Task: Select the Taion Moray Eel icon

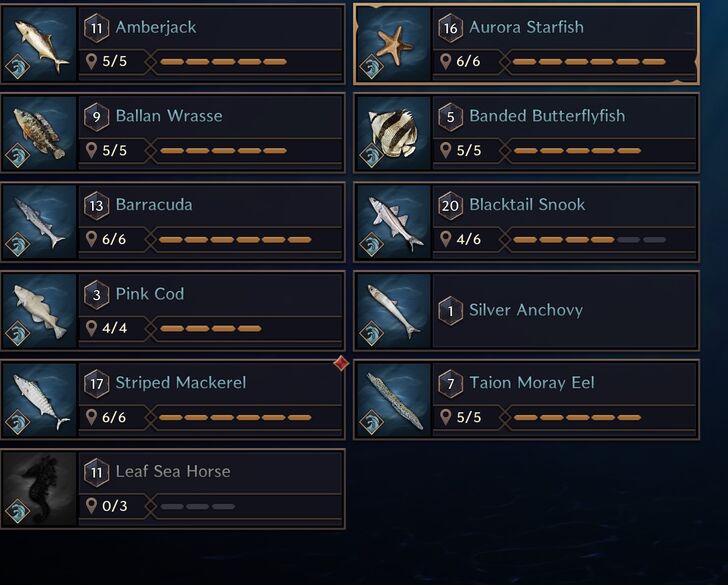Action: coord(393,400)
